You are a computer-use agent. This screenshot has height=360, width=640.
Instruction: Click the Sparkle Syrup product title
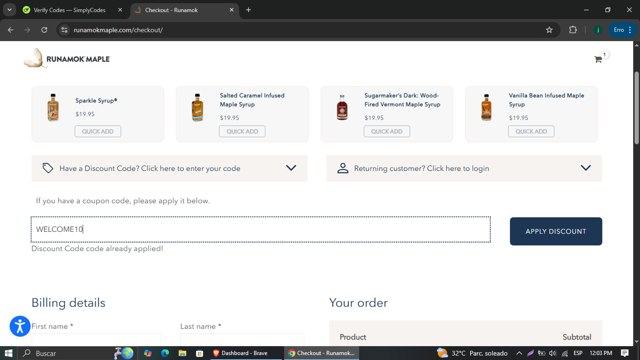[x=96, y=100]
